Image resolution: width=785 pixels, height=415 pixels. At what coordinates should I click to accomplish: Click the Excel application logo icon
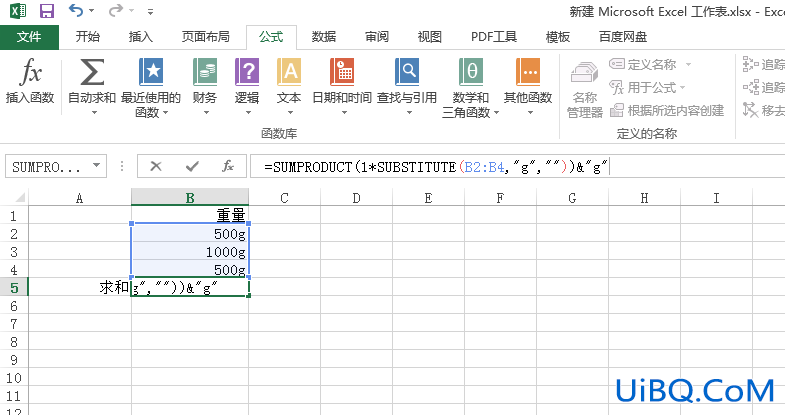(x=18, y=11)
